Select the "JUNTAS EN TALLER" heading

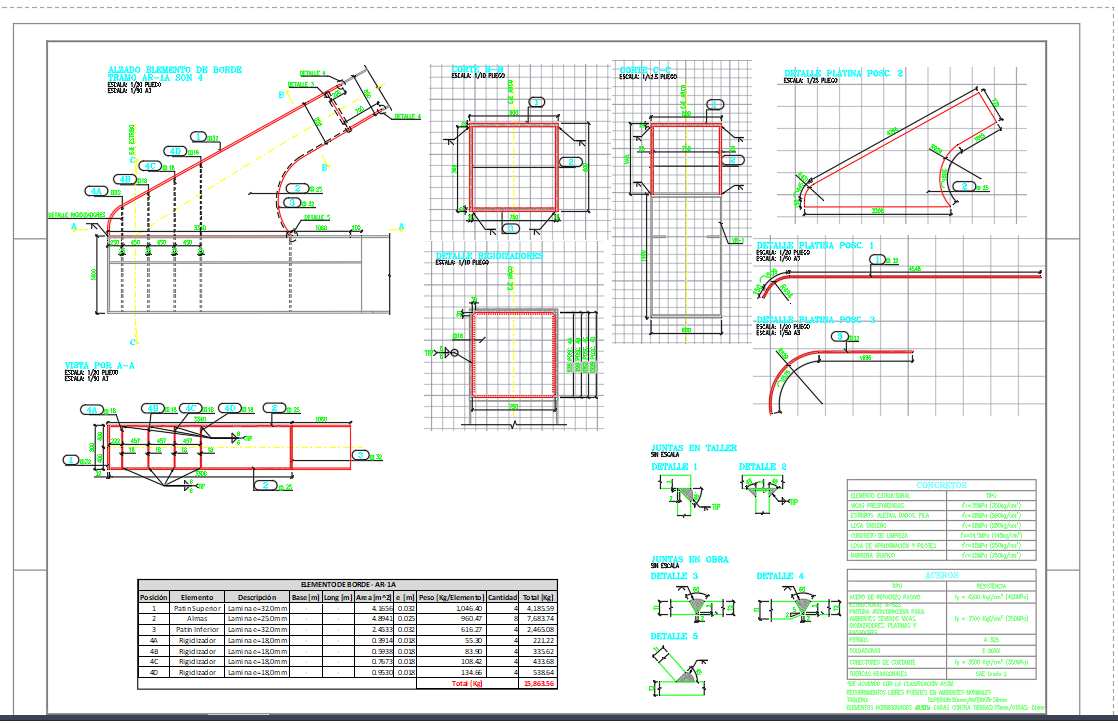[x=694, y=448]
